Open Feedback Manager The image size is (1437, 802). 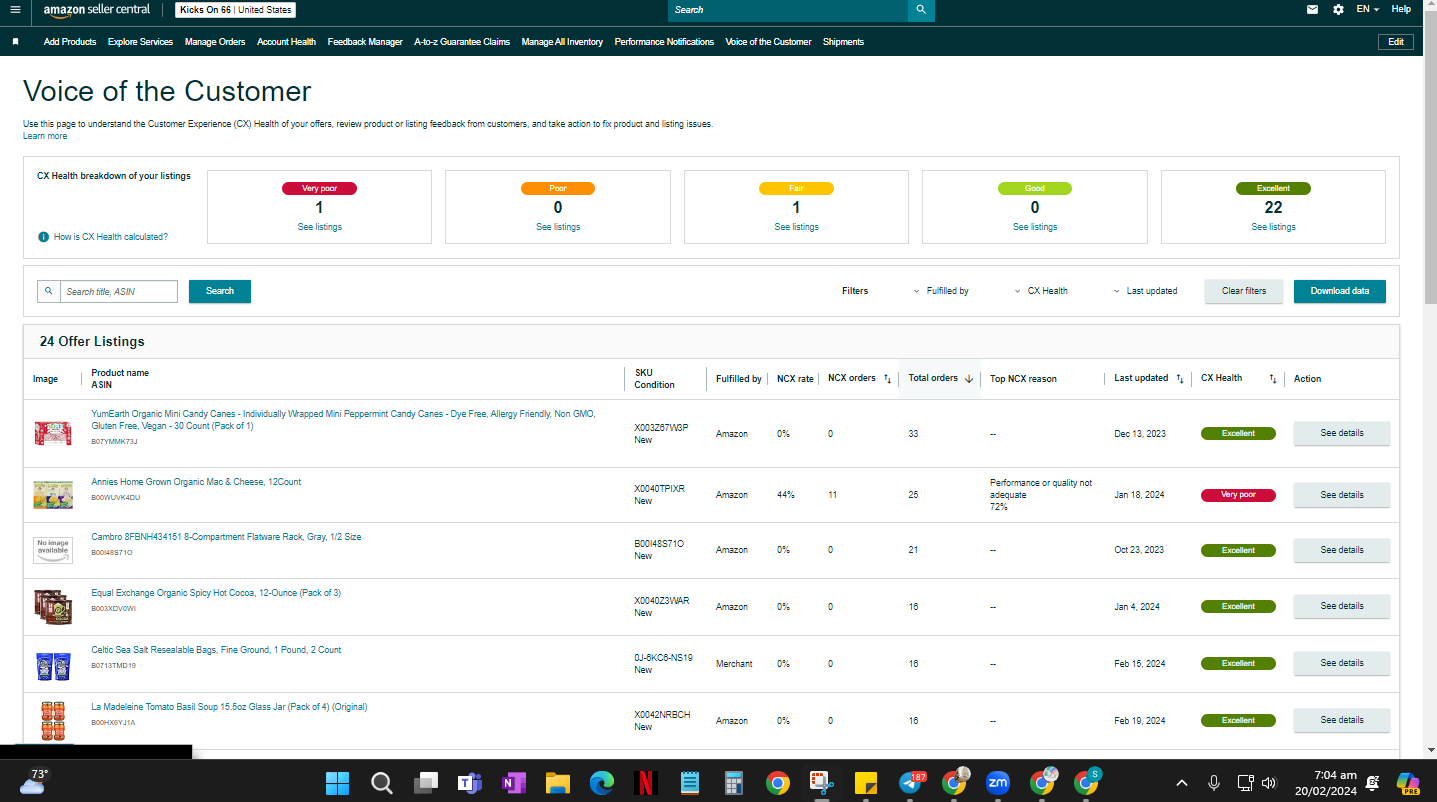(365, 42)
